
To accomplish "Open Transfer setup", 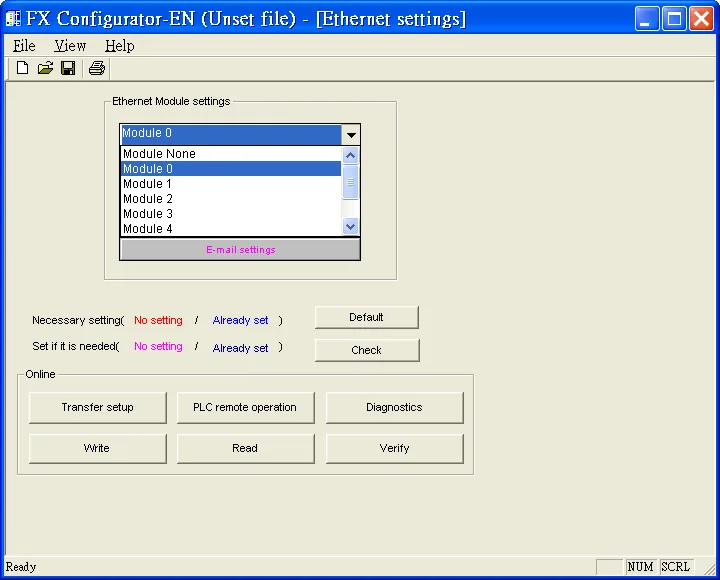I will click(97, 407).
